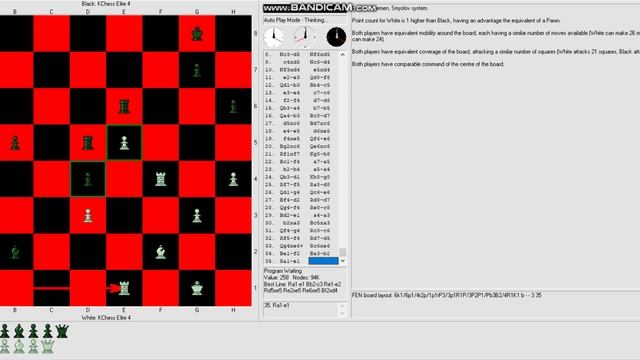Viewport: 640px width, 360px height.
Task: Select the white pawn on h4
Action: click(x=233, y=179)
